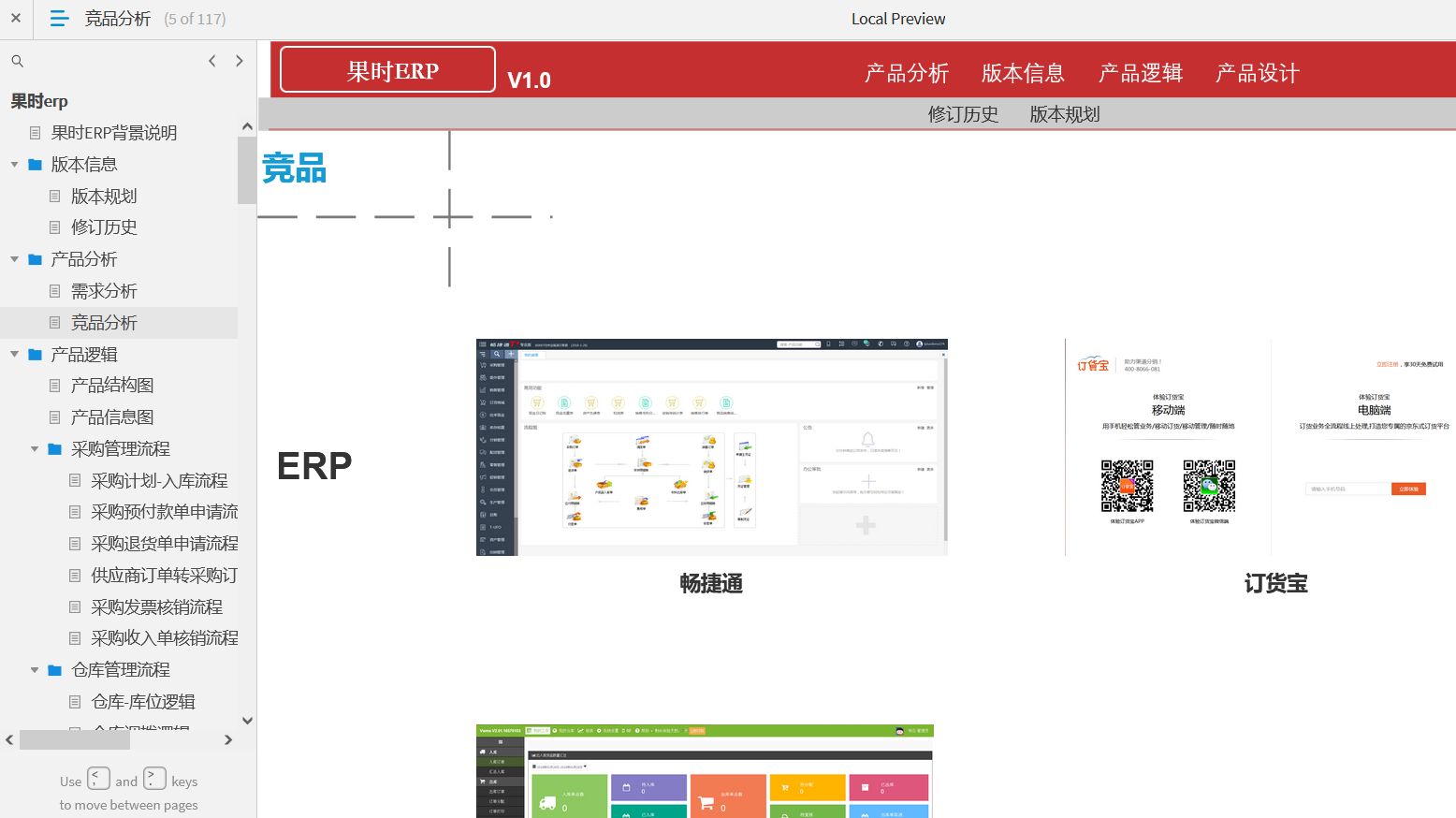1456x818 pixels.
Task: Click the sidebar vertical scroll-down arrow
Action: [247, 721]
